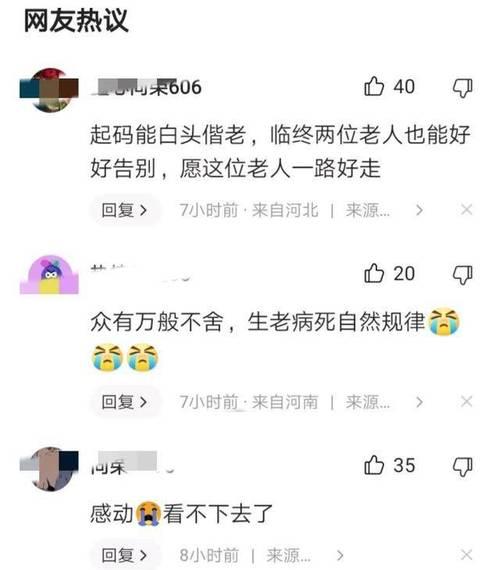Dislike the comment from 河北 user
500x570 pixels.
(x=463, y=88)
